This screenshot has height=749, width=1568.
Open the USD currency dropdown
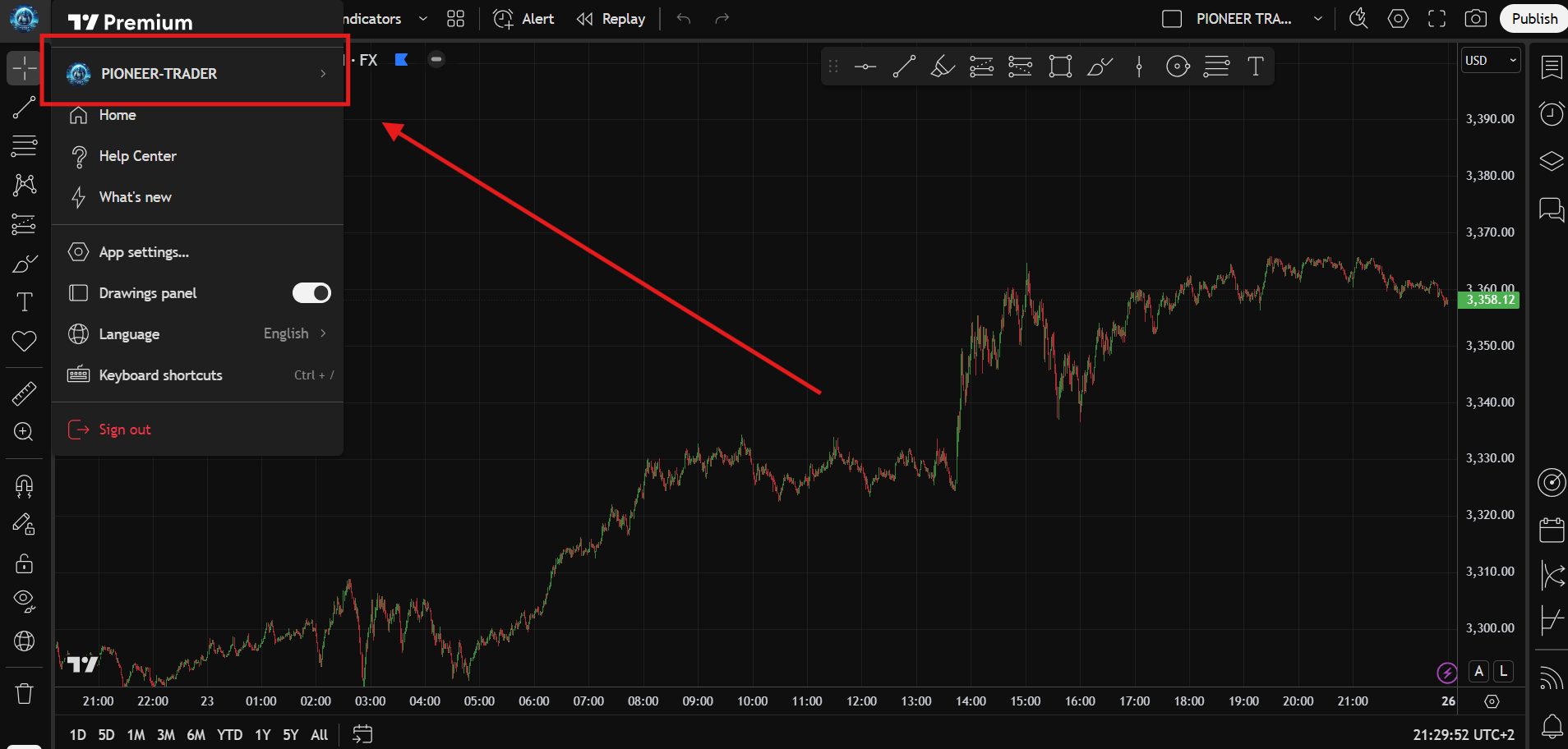pyautogui.click(x=1491, y=61)
